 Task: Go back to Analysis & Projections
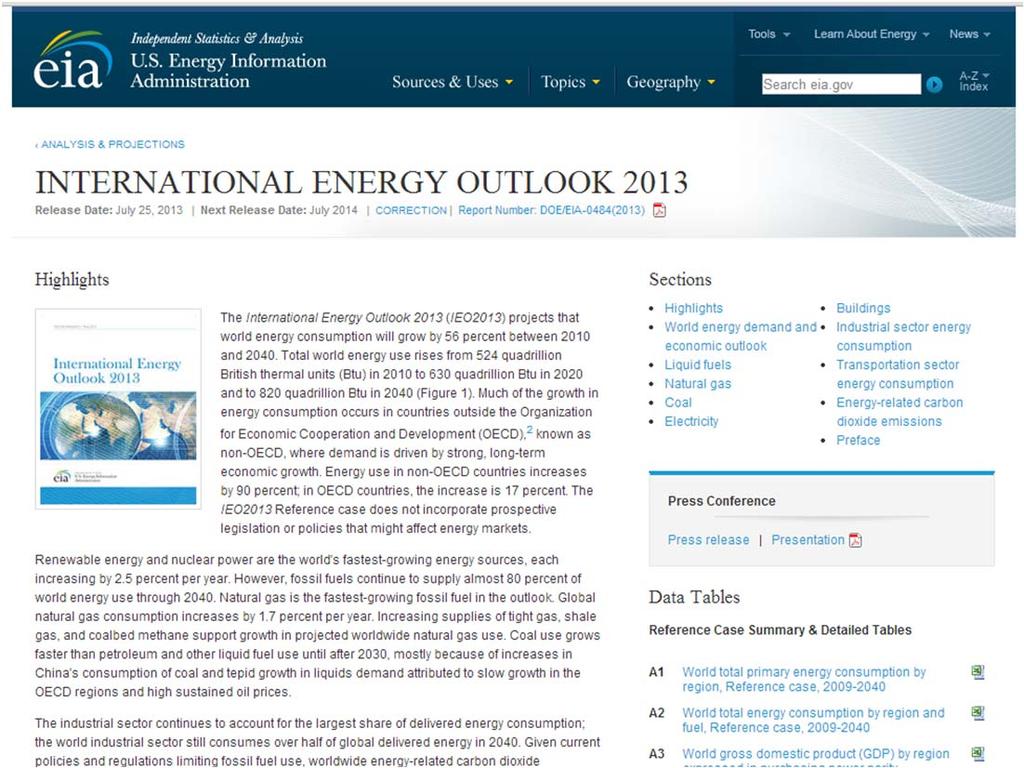pyautogui.click(x=110, y=144)
